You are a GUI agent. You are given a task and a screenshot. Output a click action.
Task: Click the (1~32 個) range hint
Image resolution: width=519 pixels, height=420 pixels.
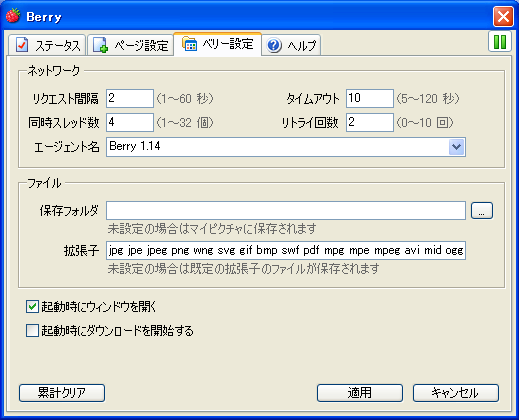coord(185,123)
